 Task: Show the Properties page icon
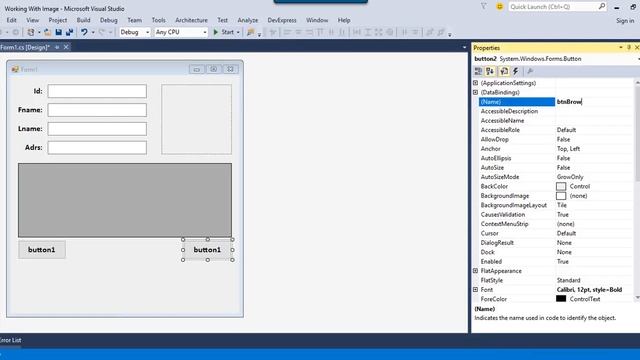504,71
